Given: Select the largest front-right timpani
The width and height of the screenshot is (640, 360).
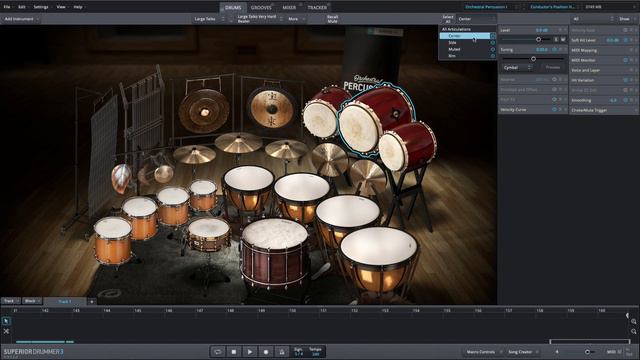Looking at the screenshot, I should (379, 259).
